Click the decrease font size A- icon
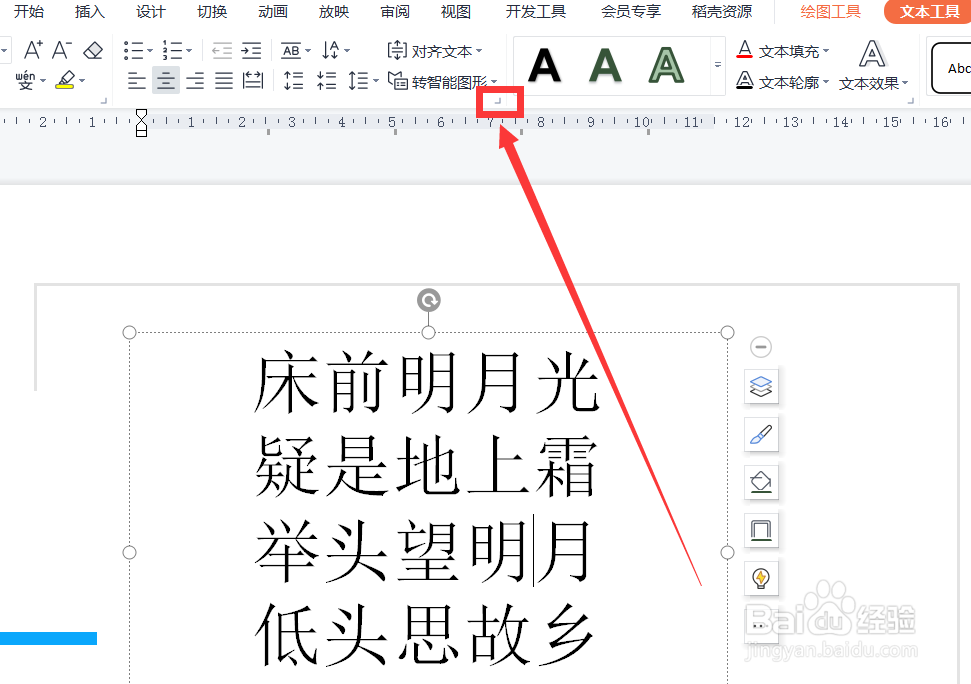The image size is (971, 684). [x=61, y=50]
